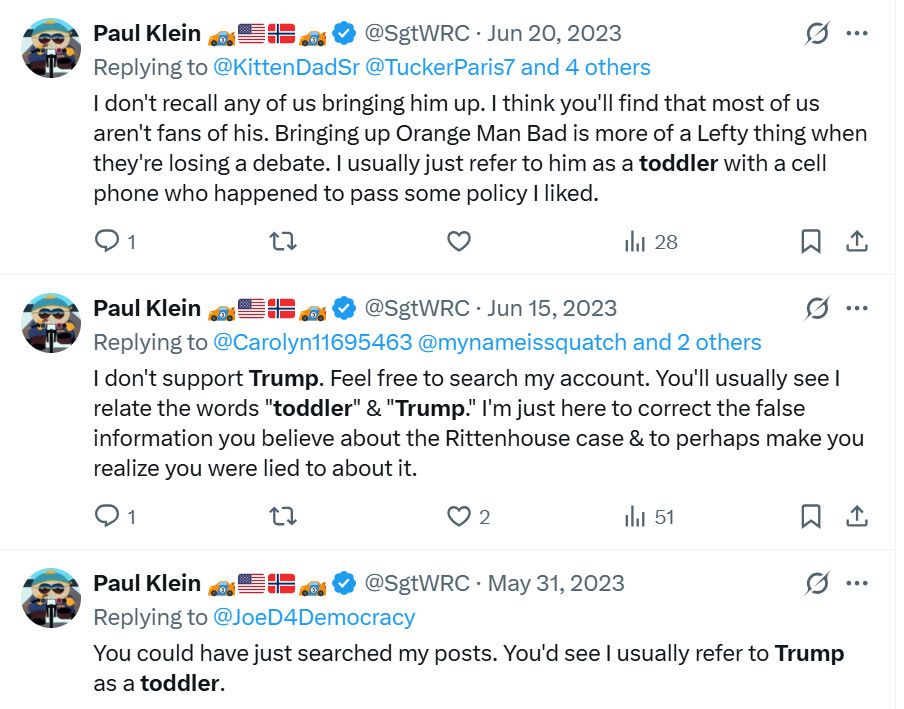View analytics showing 28 views
The image size is (904, 709).
pyautogui.click(x=650, y=241)
